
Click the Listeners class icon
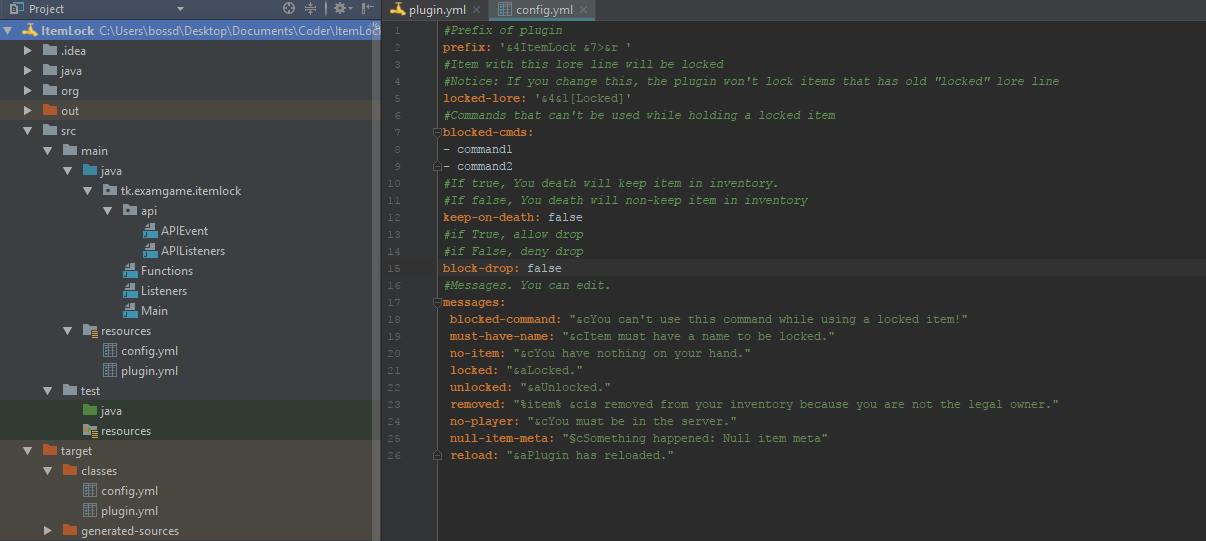[130, 291]
